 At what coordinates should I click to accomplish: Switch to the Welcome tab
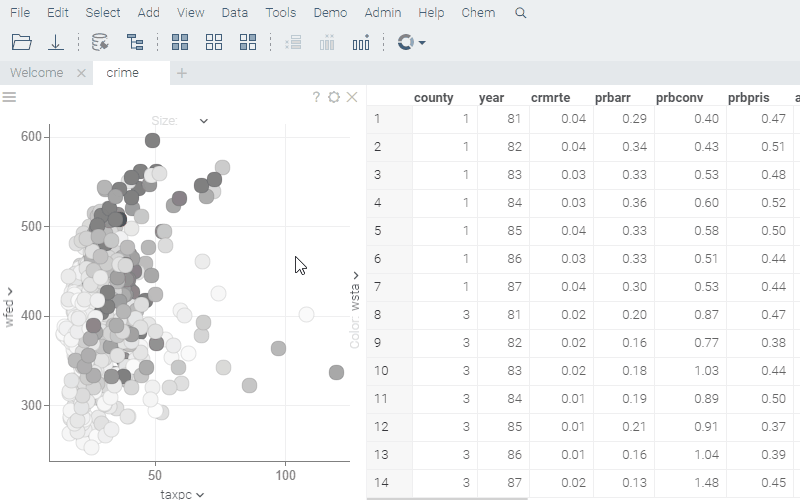[x=36, y=73]
